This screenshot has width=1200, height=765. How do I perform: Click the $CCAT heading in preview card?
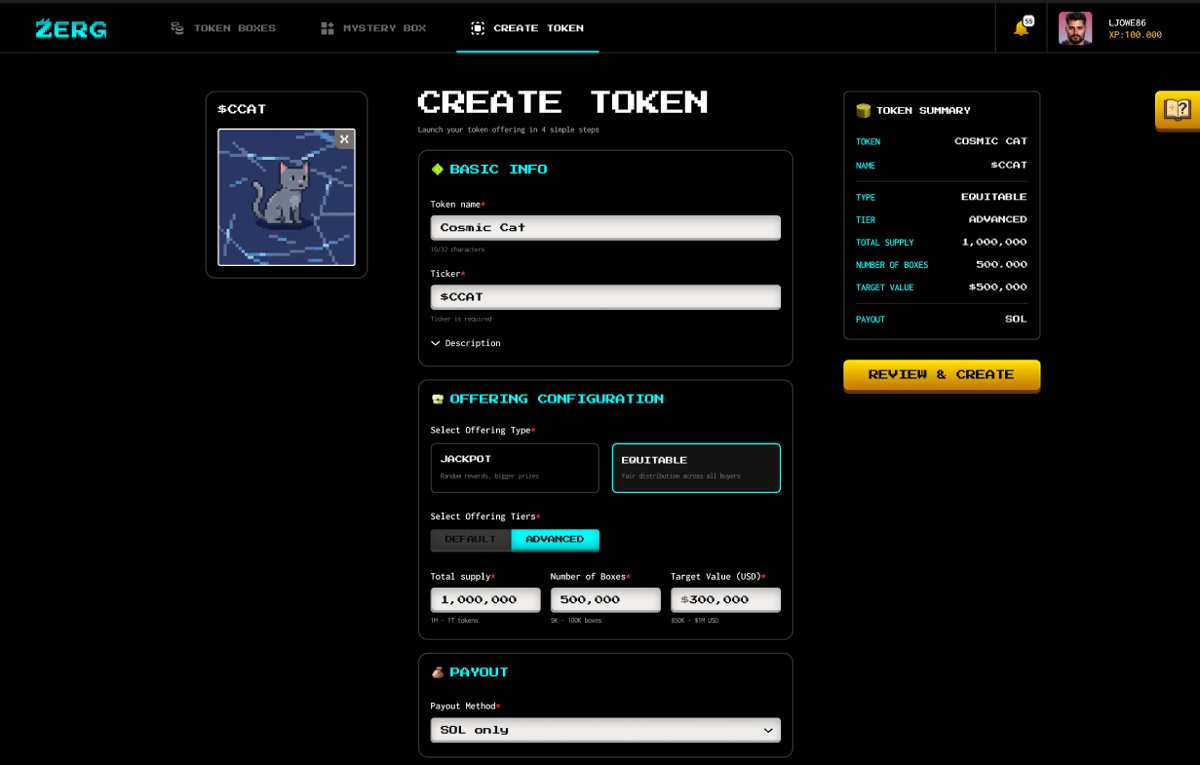242,109
